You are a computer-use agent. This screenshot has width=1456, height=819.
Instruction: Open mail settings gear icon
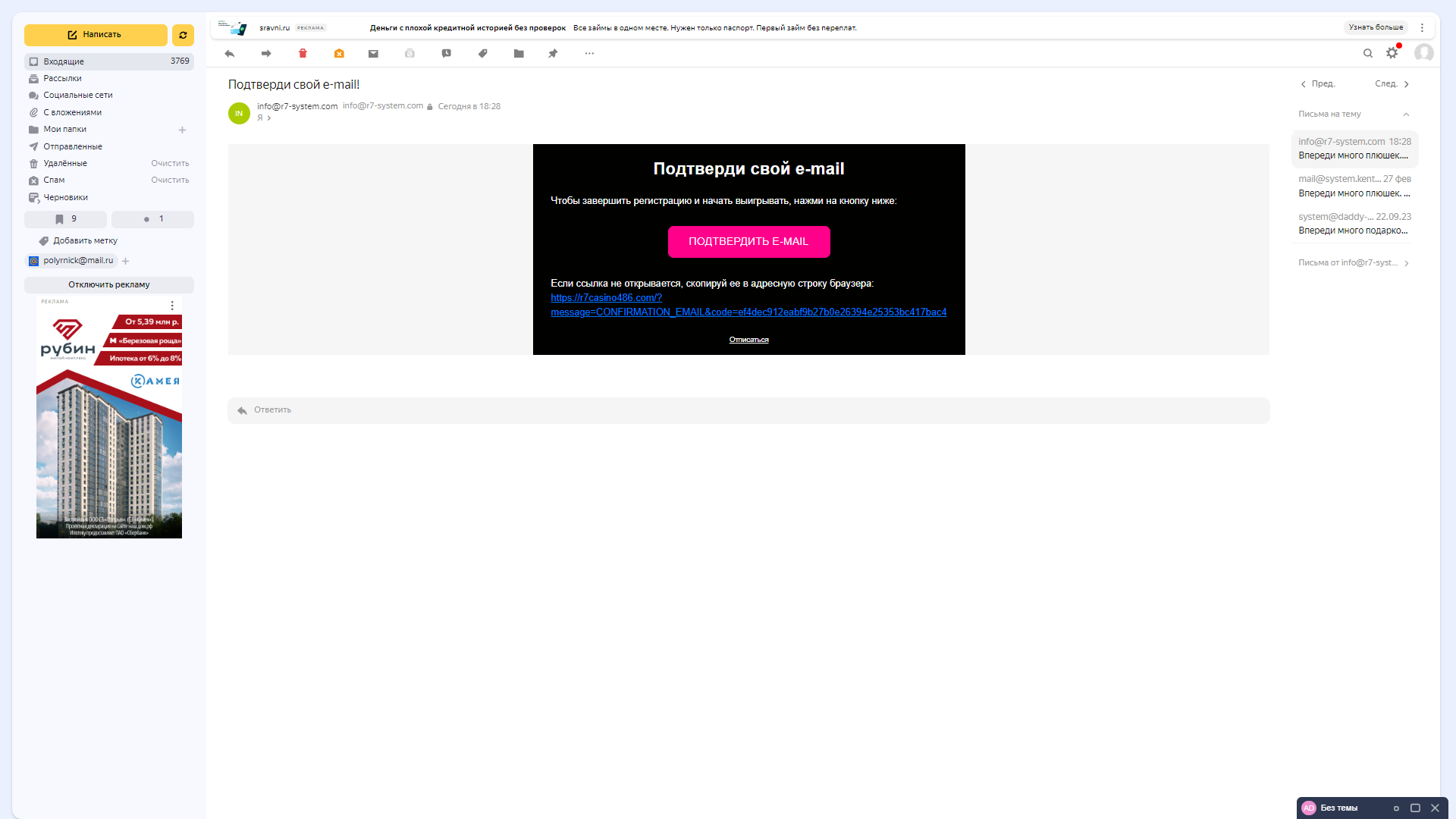point(1392,53)
